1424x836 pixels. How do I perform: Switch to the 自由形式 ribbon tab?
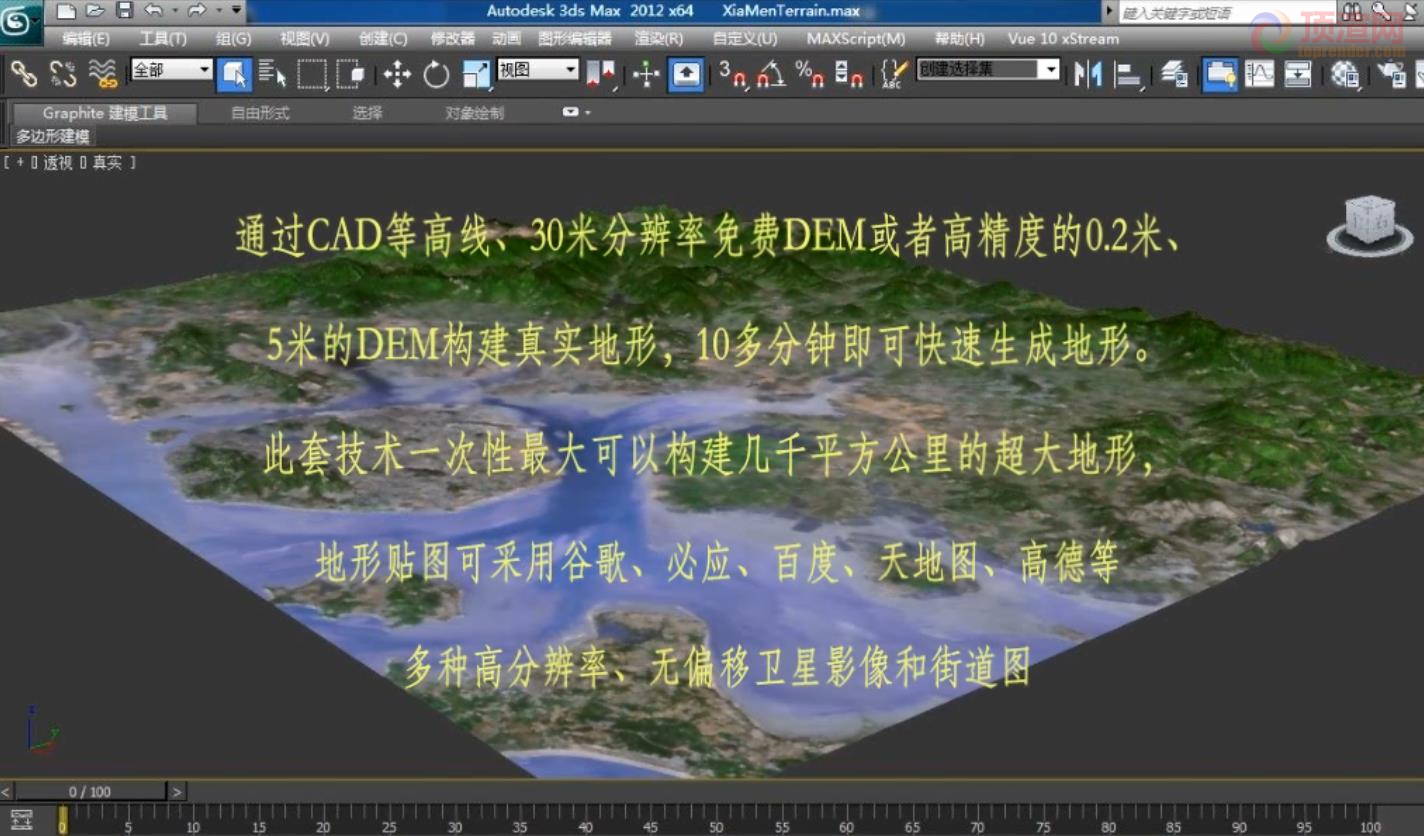(260, 113)
